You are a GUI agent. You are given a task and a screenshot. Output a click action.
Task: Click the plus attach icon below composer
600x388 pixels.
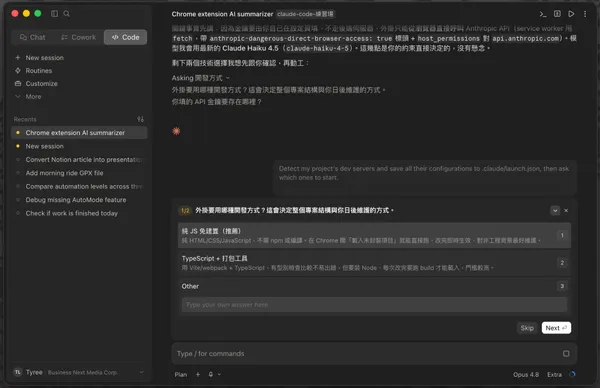198,375
